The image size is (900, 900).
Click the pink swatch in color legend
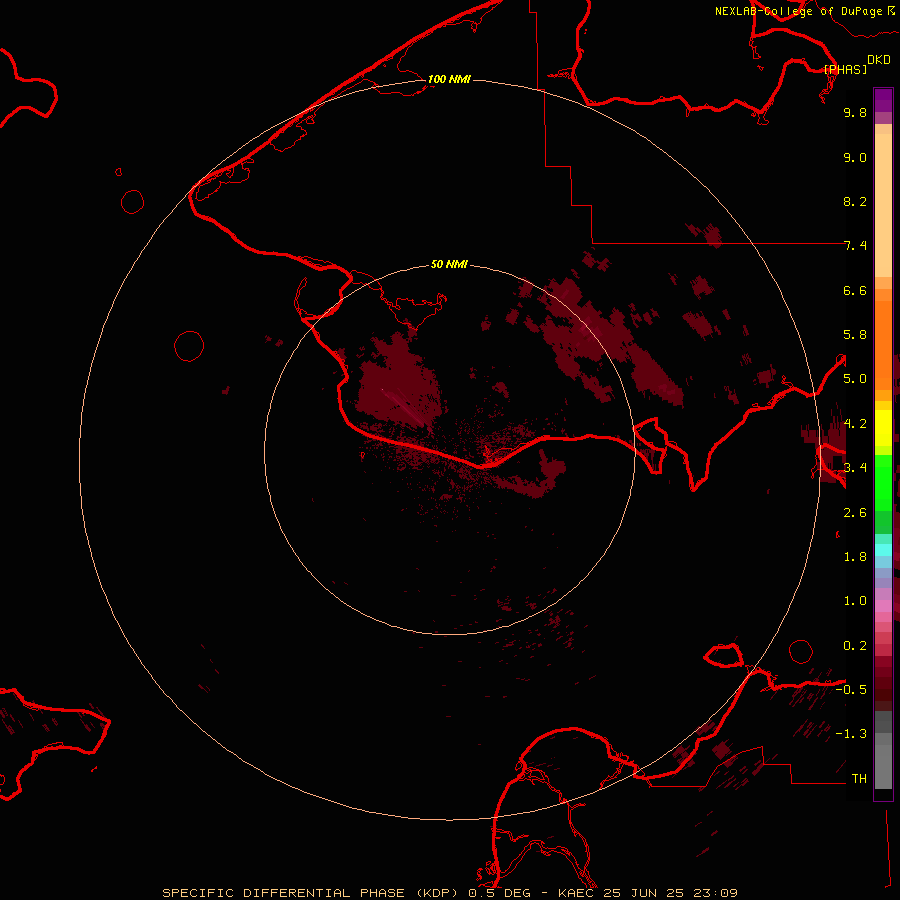point(883,606)
